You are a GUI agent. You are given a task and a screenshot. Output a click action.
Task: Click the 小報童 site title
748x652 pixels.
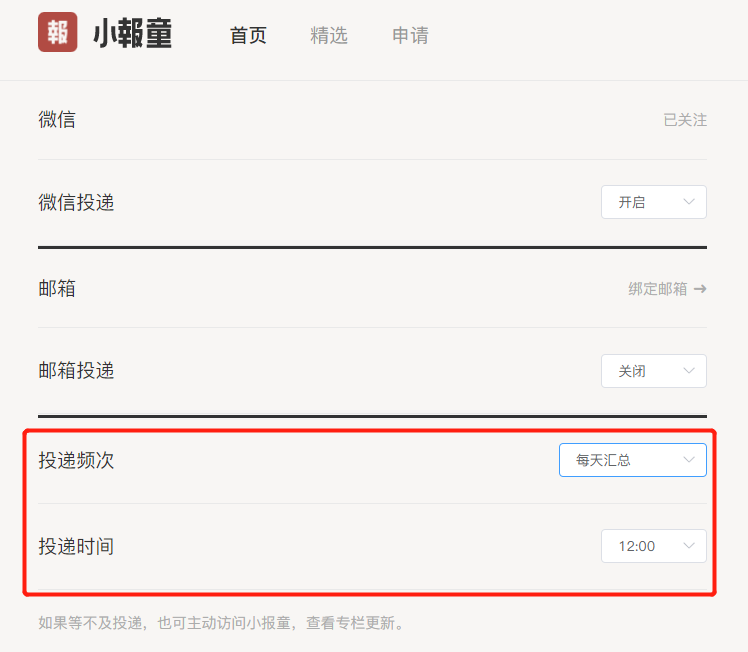133,33
